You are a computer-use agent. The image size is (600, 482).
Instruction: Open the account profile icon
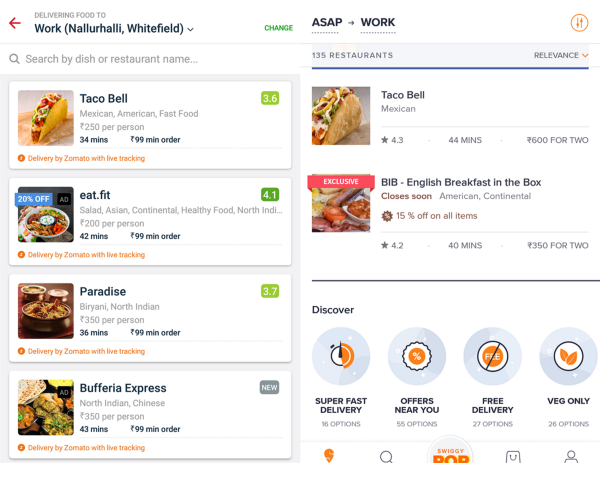(571, 457)
